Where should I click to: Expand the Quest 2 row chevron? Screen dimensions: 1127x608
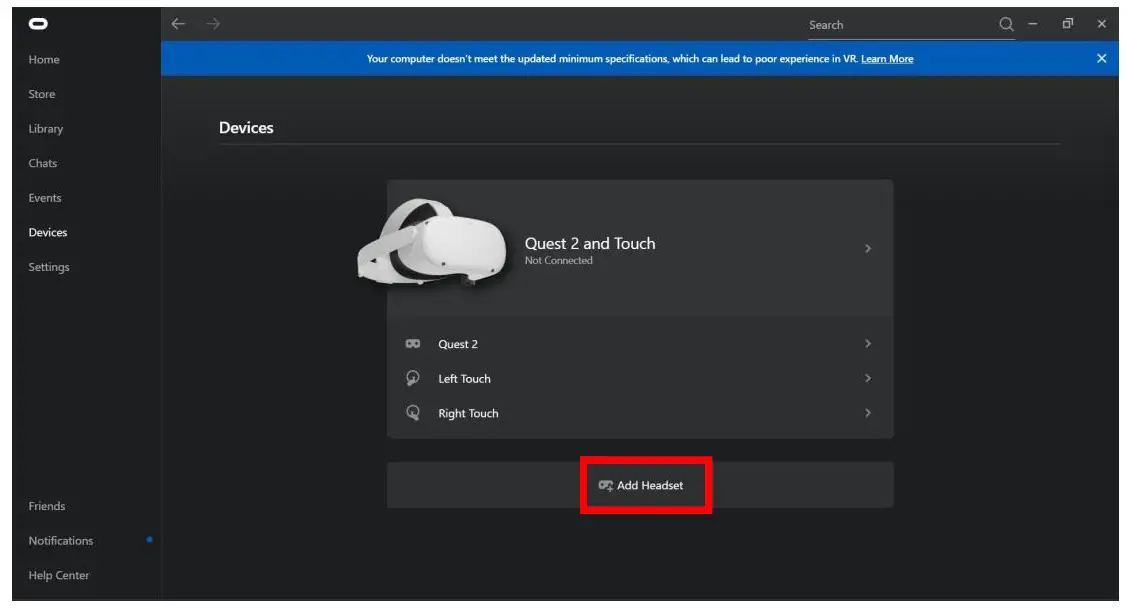coord(867,344)
